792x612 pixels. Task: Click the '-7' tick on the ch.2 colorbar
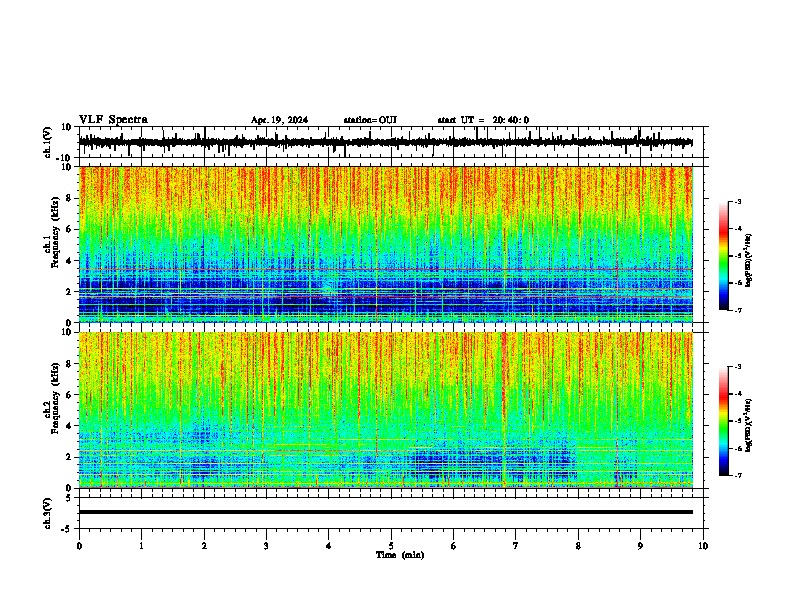tap(738, 475)
